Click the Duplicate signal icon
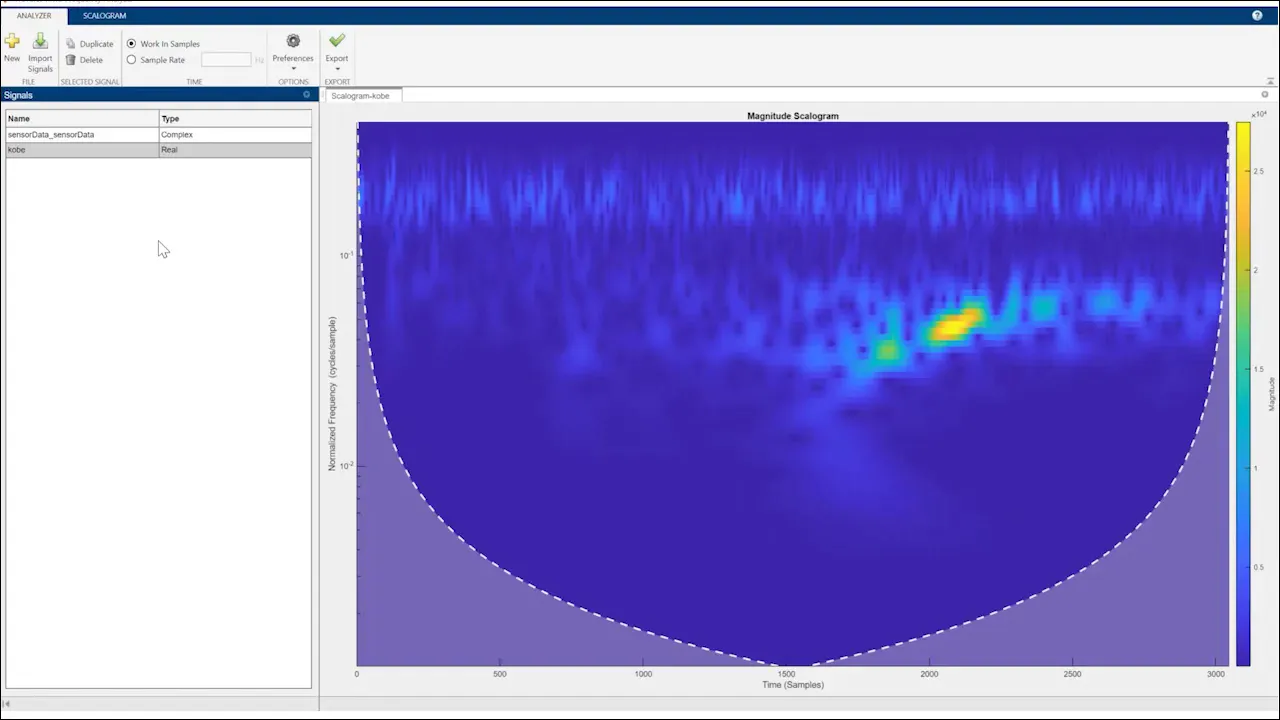Viewport: 1280px width, 720px height. (x=71, y=44)
